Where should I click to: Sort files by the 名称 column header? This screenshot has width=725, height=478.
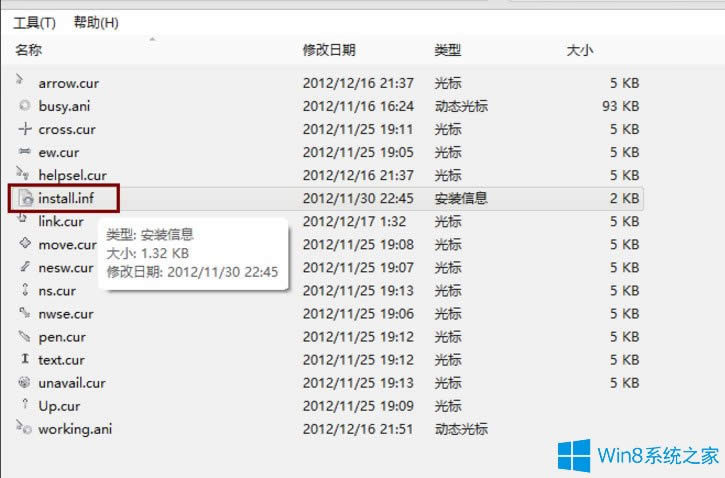(x=29, y=49)
